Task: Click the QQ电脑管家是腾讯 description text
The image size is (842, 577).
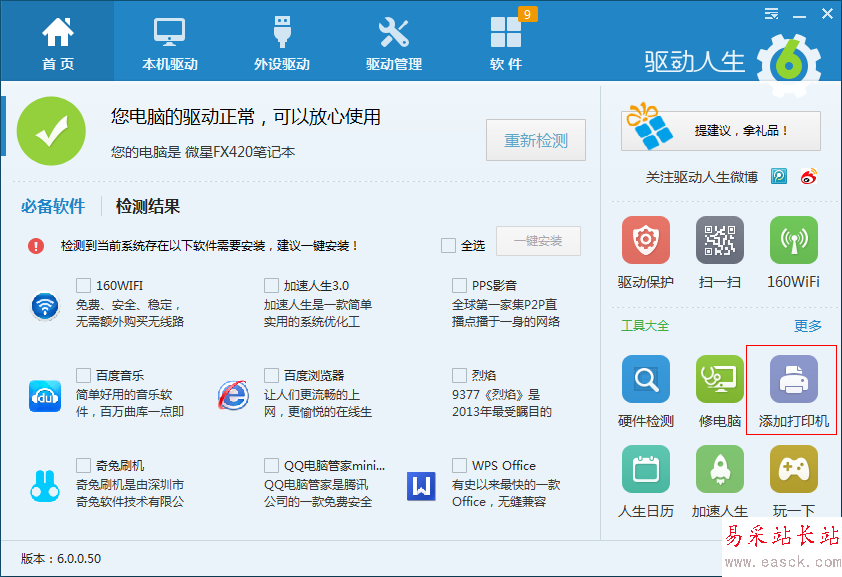Action: 316,485
